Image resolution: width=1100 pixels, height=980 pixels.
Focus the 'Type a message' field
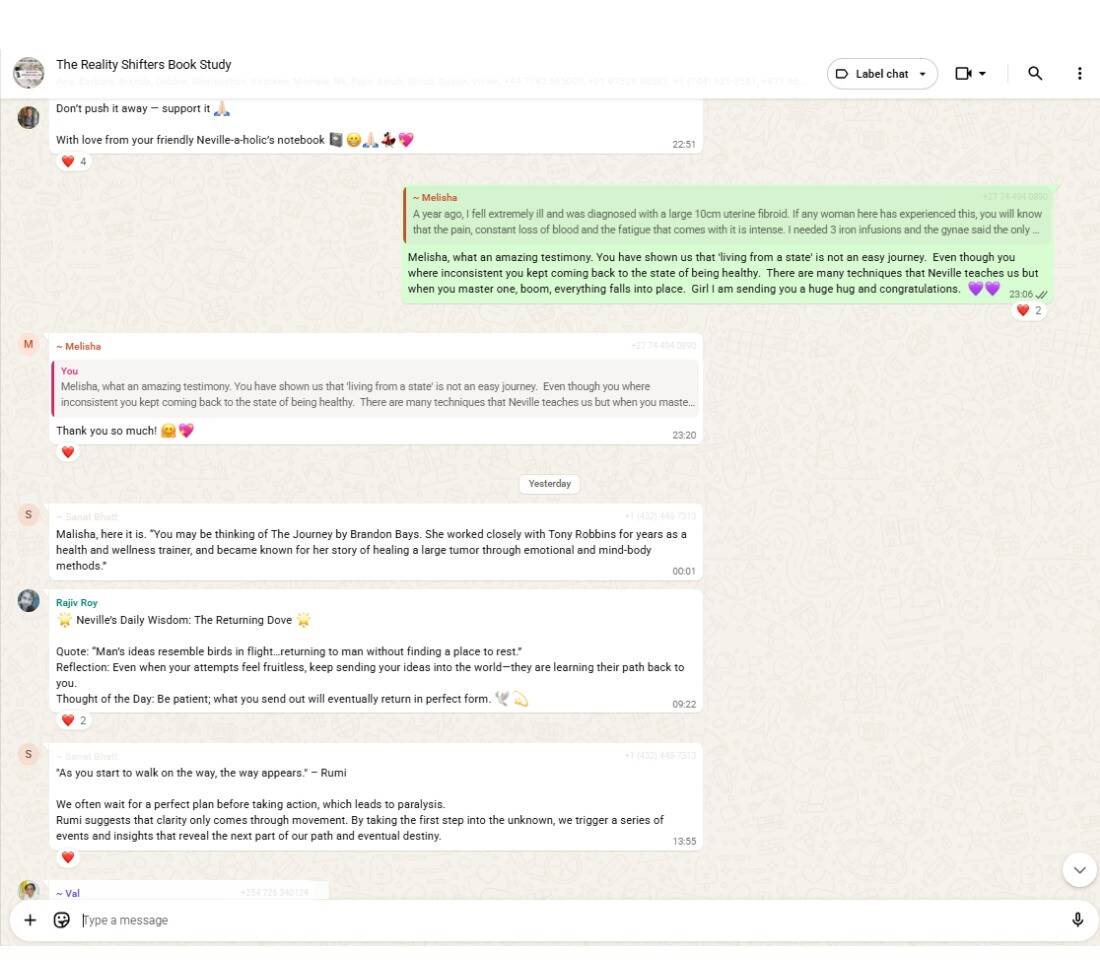click(x=568, y=920)
